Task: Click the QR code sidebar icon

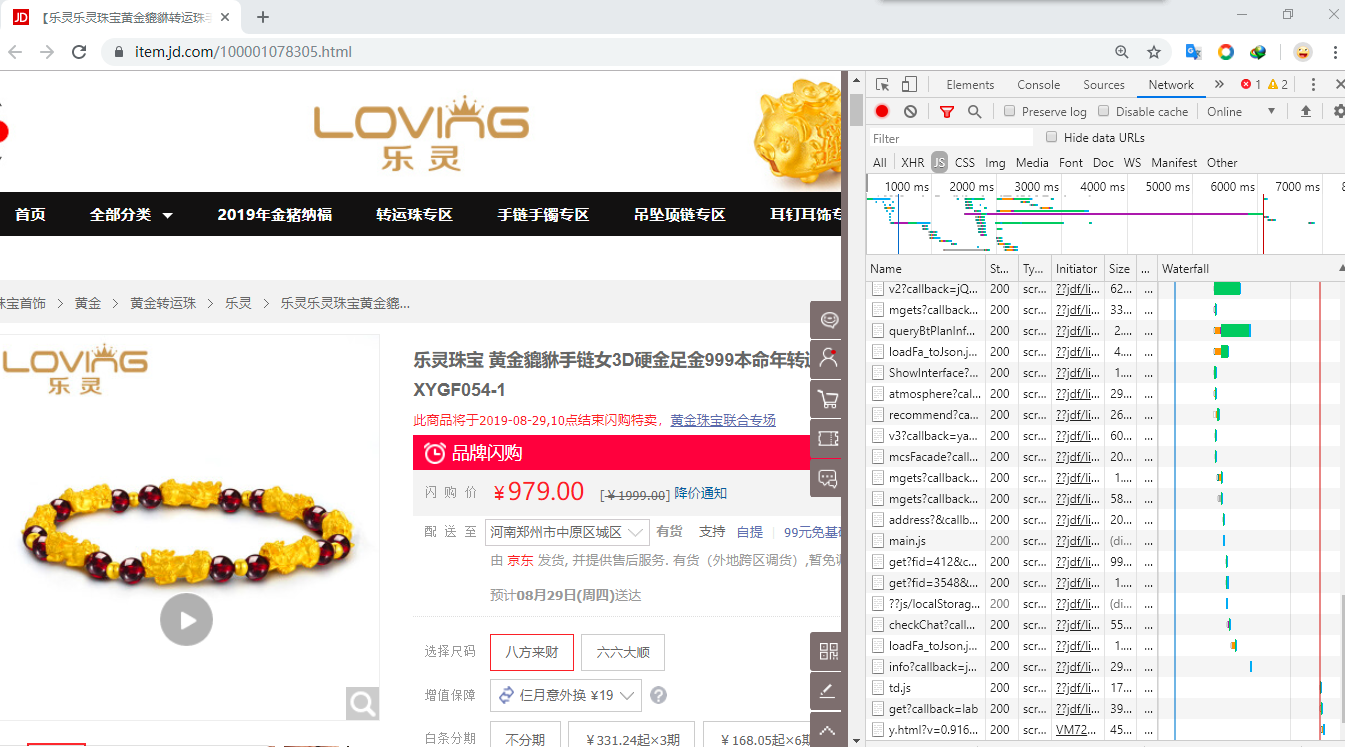Action: tap(828, 652)
